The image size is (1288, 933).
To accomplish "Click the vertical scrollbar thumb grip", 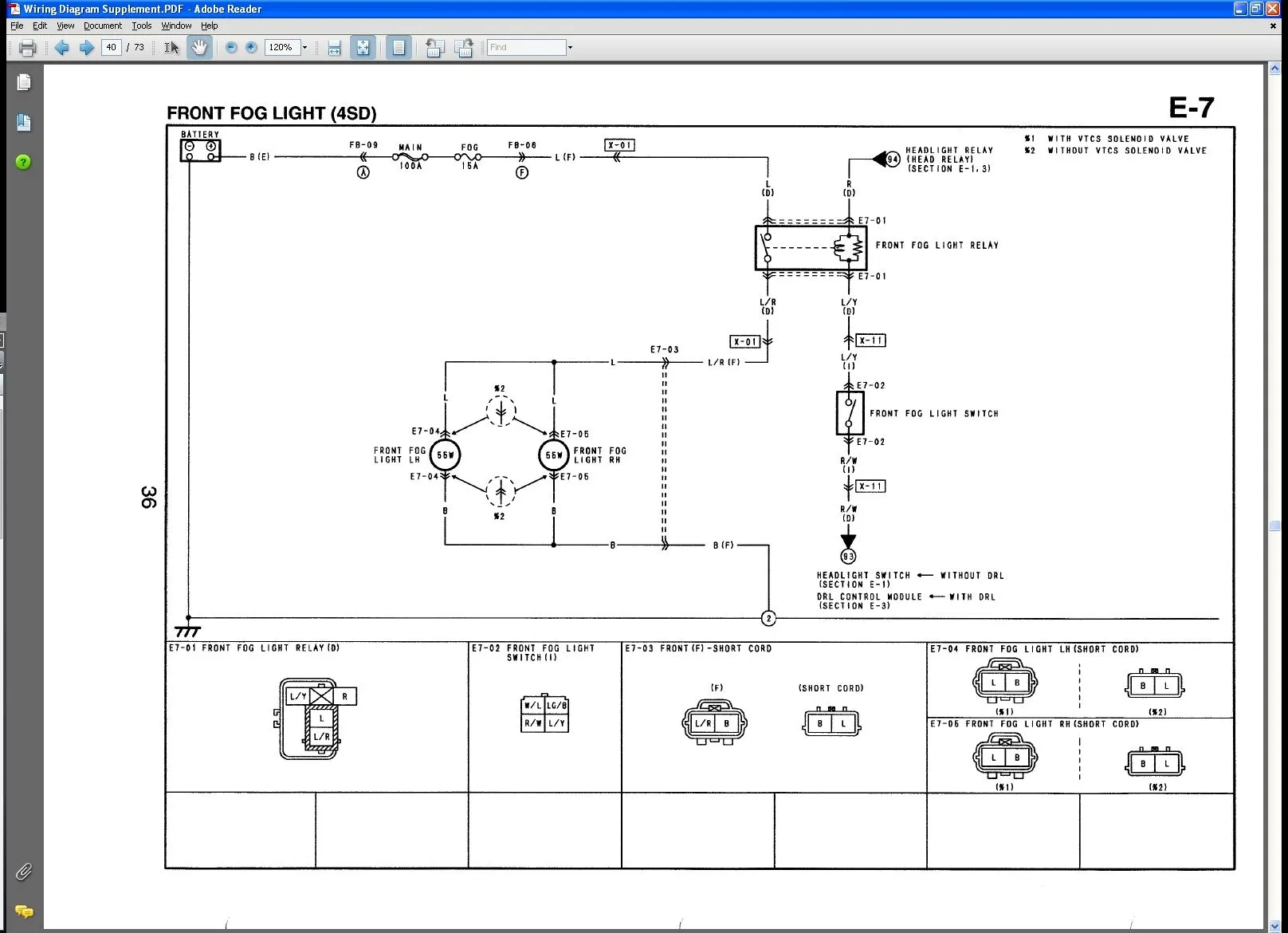I will point(1274,526).
